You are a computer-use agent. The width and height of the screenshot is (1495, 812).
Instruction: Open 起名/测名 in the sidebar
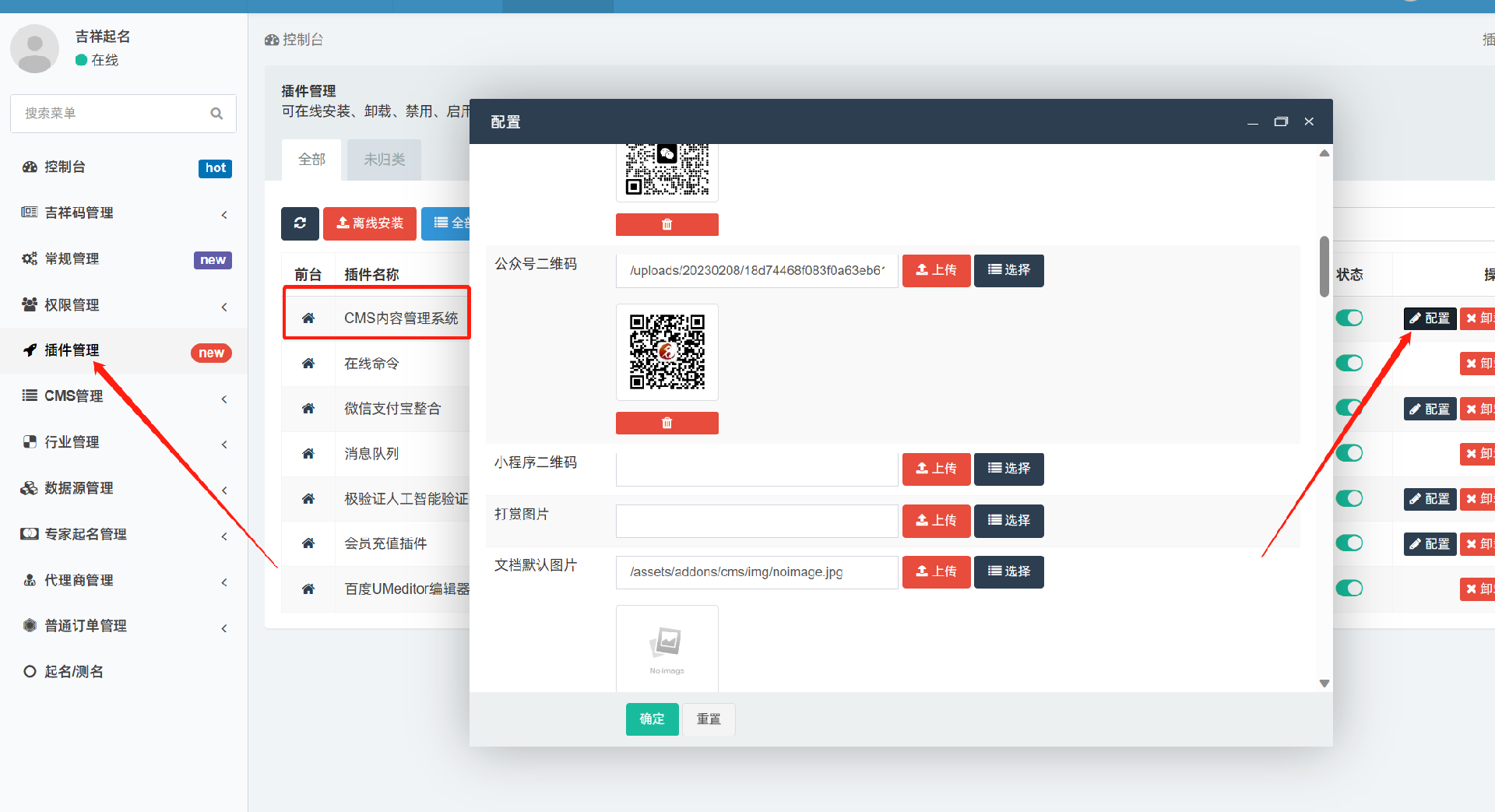(125, 672)
